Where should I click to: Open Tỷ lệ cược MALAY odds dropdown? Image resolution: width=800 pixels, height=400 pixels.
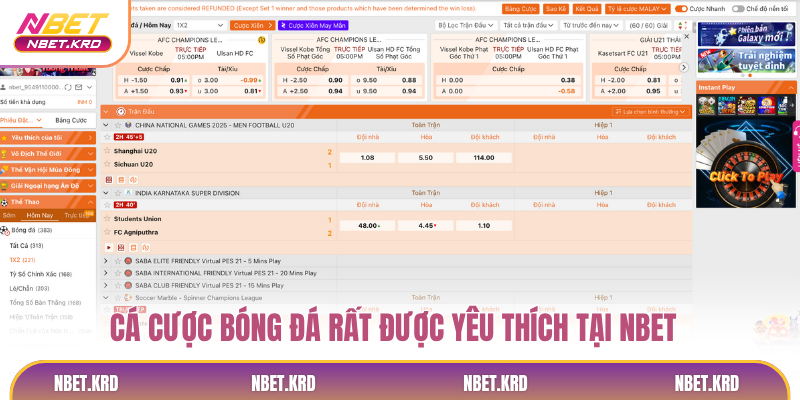(x=638, y=9)
